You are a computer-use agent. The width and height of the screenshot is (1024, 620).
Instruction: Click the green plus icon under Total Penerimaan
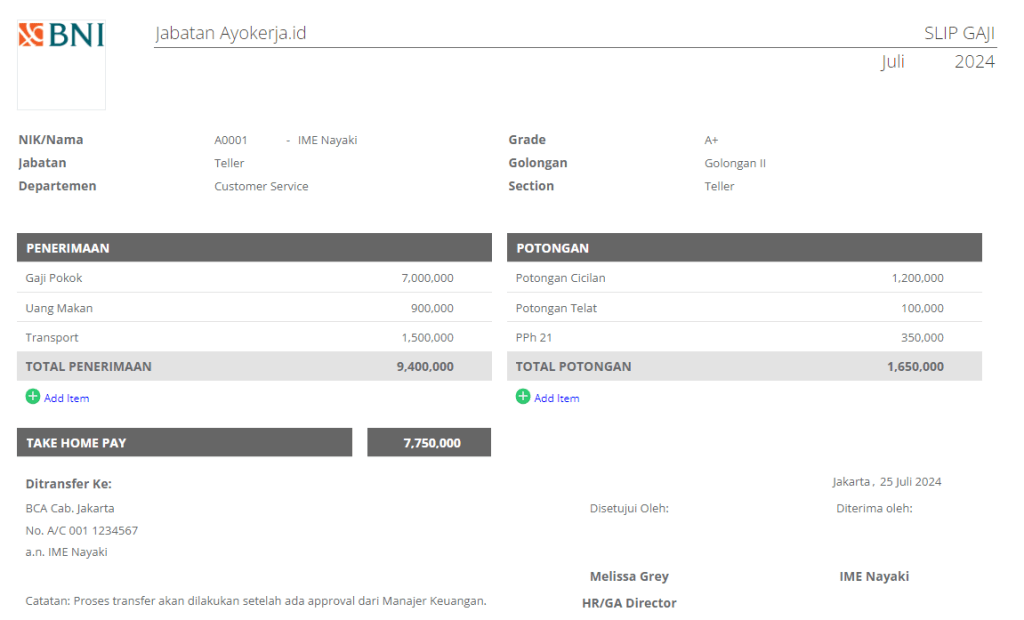coord(33,397)
